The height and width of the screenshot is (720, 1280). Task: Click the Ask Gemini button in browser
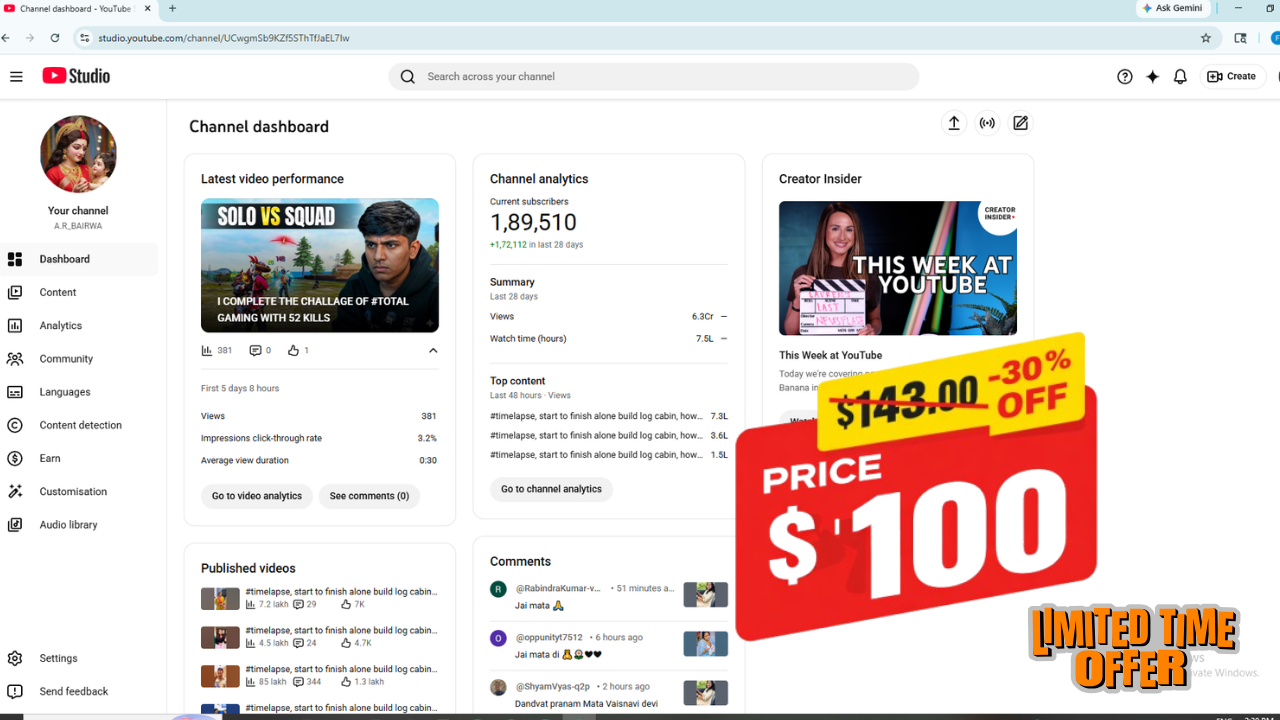[x=1172, y=8]
